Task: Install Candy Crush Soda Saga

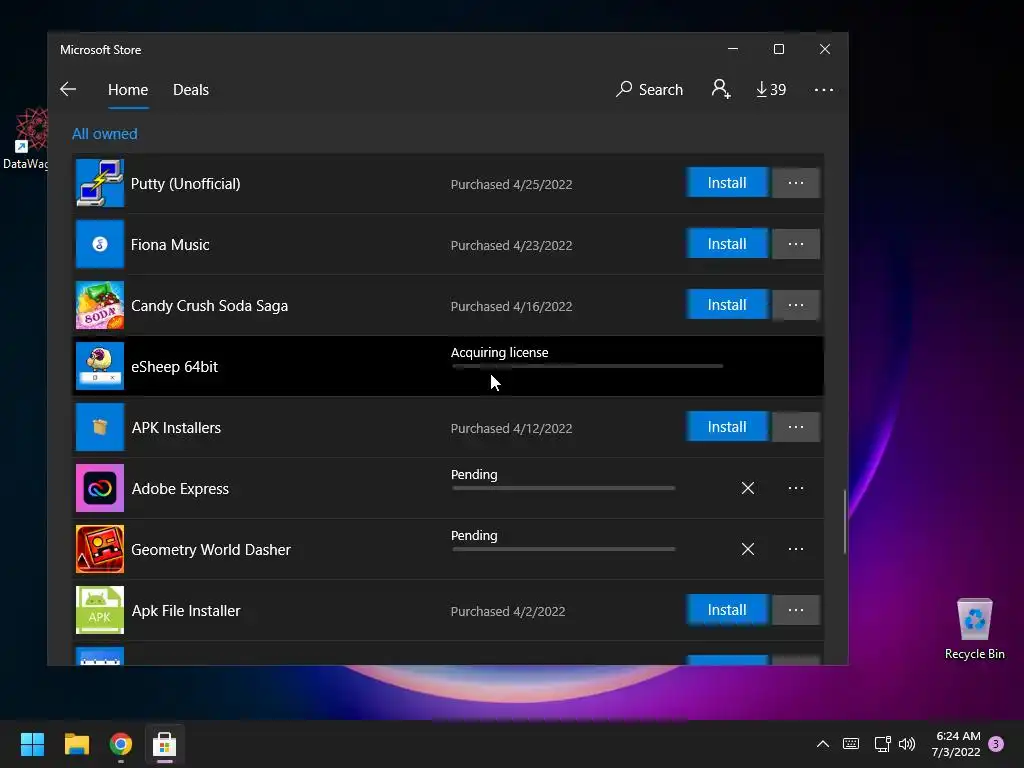Action: [x=727, y=305]
